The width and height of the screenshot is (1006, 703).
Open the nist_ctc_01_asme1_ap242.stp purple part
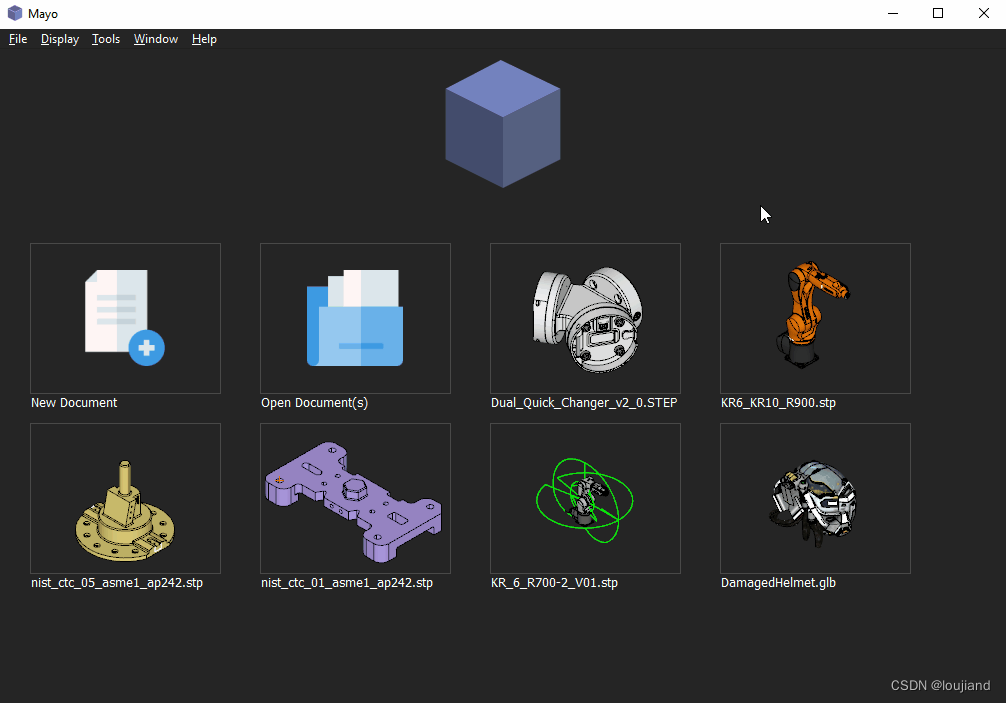[x=355, y=498]
